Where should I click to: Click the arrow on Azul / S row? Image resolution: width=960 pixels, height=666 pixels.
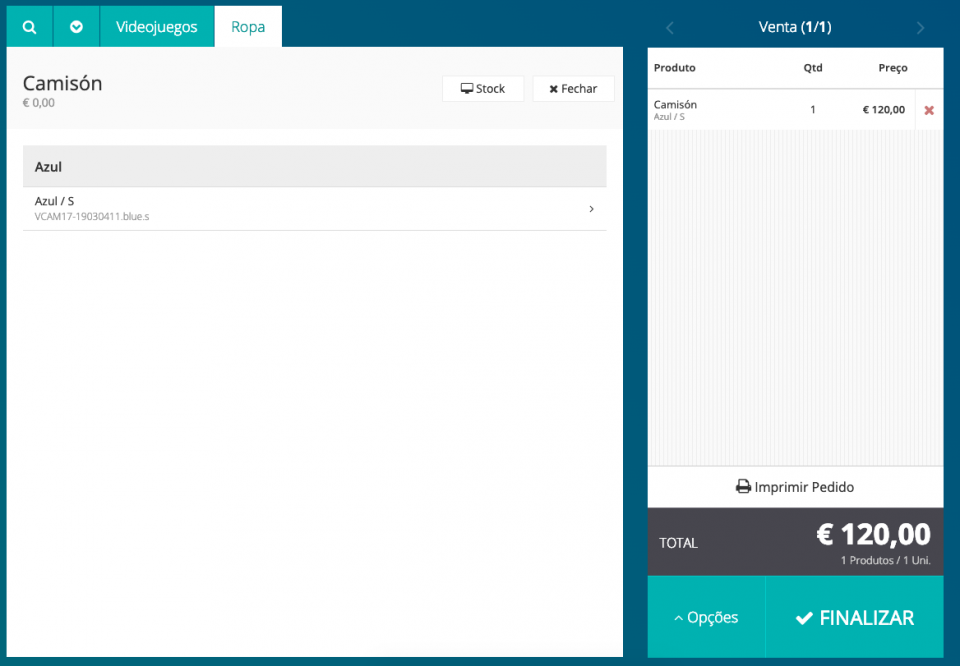pos(591,209)
